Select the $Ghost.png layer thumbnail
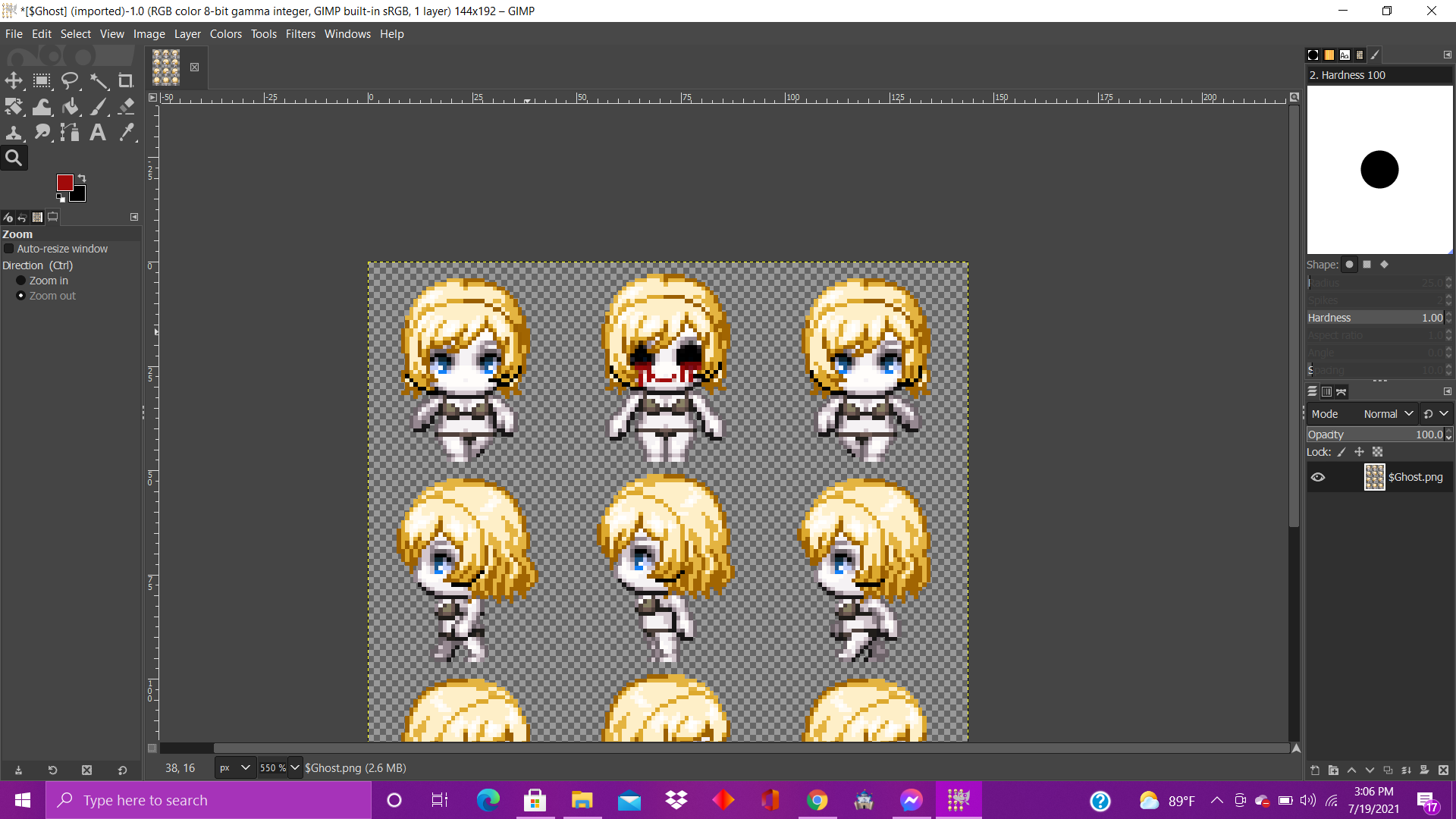Viewport: 1456px width, 819px height. coord(1374,477)
